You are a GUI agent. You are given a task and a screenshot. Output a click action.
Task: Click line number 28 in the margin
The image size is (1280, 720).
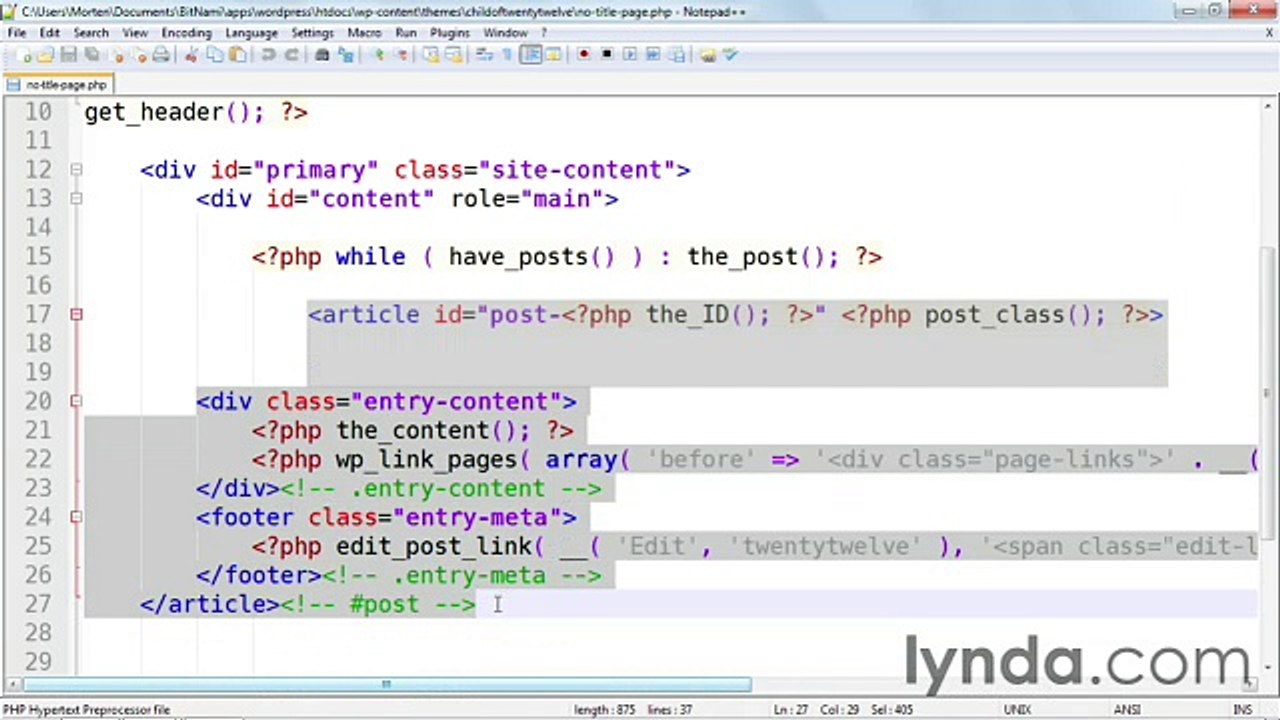[37, 633]
